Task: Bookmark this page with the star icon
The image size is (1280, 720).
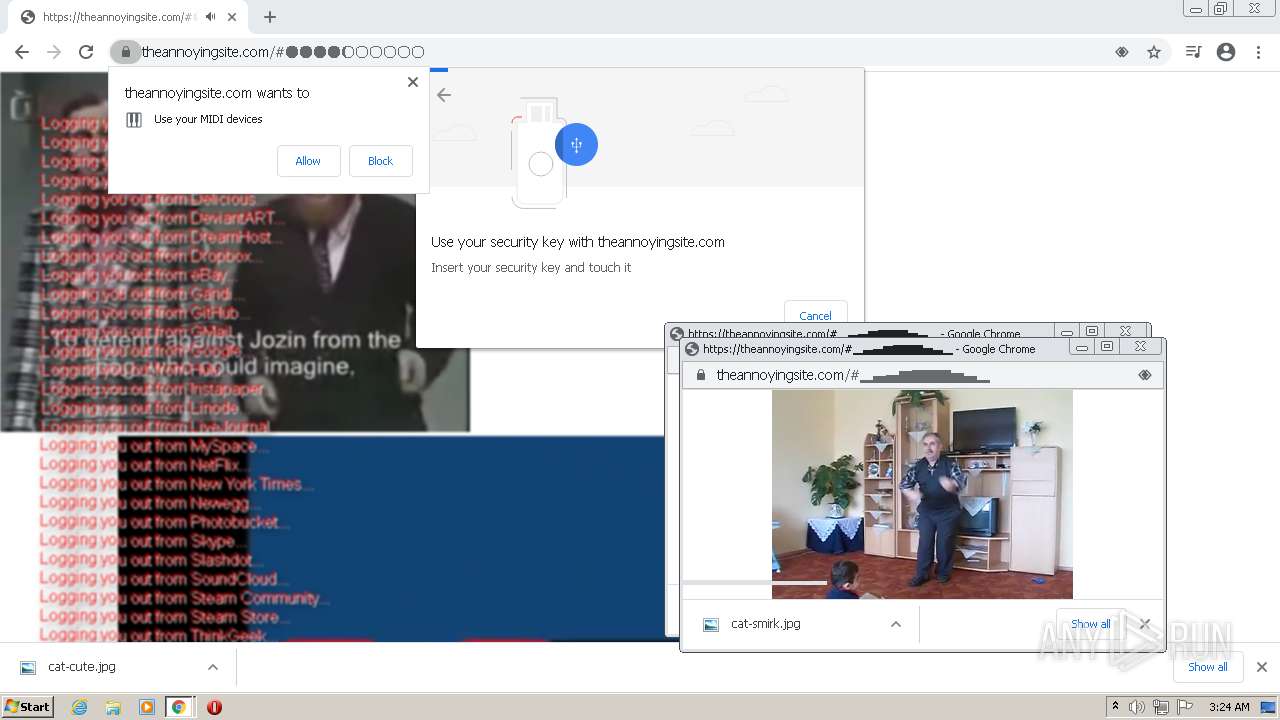Action: 1154,52
